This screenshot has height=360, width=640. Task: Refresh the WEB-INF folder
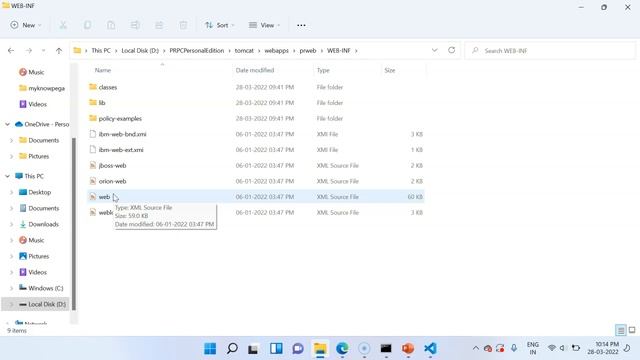[x=451, y=50]
